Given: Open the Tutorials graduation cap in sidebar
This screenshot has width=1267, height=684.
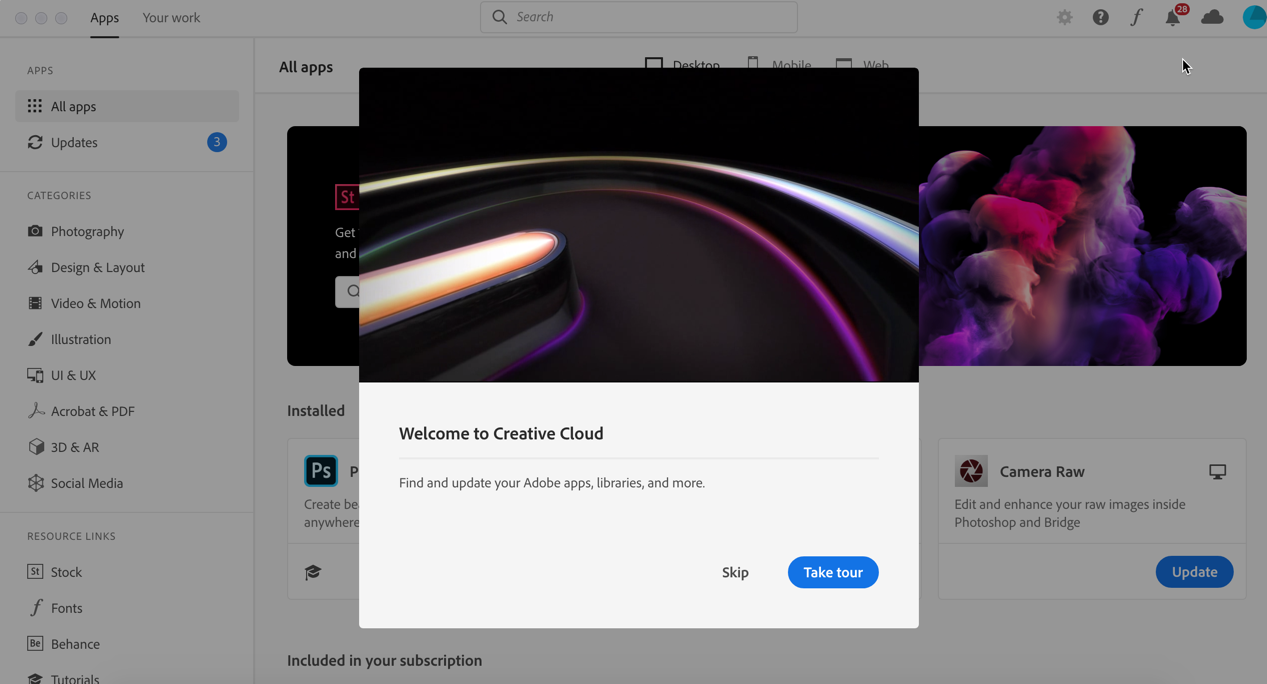Looking at the screenshot, I should [x=35, y=678].
